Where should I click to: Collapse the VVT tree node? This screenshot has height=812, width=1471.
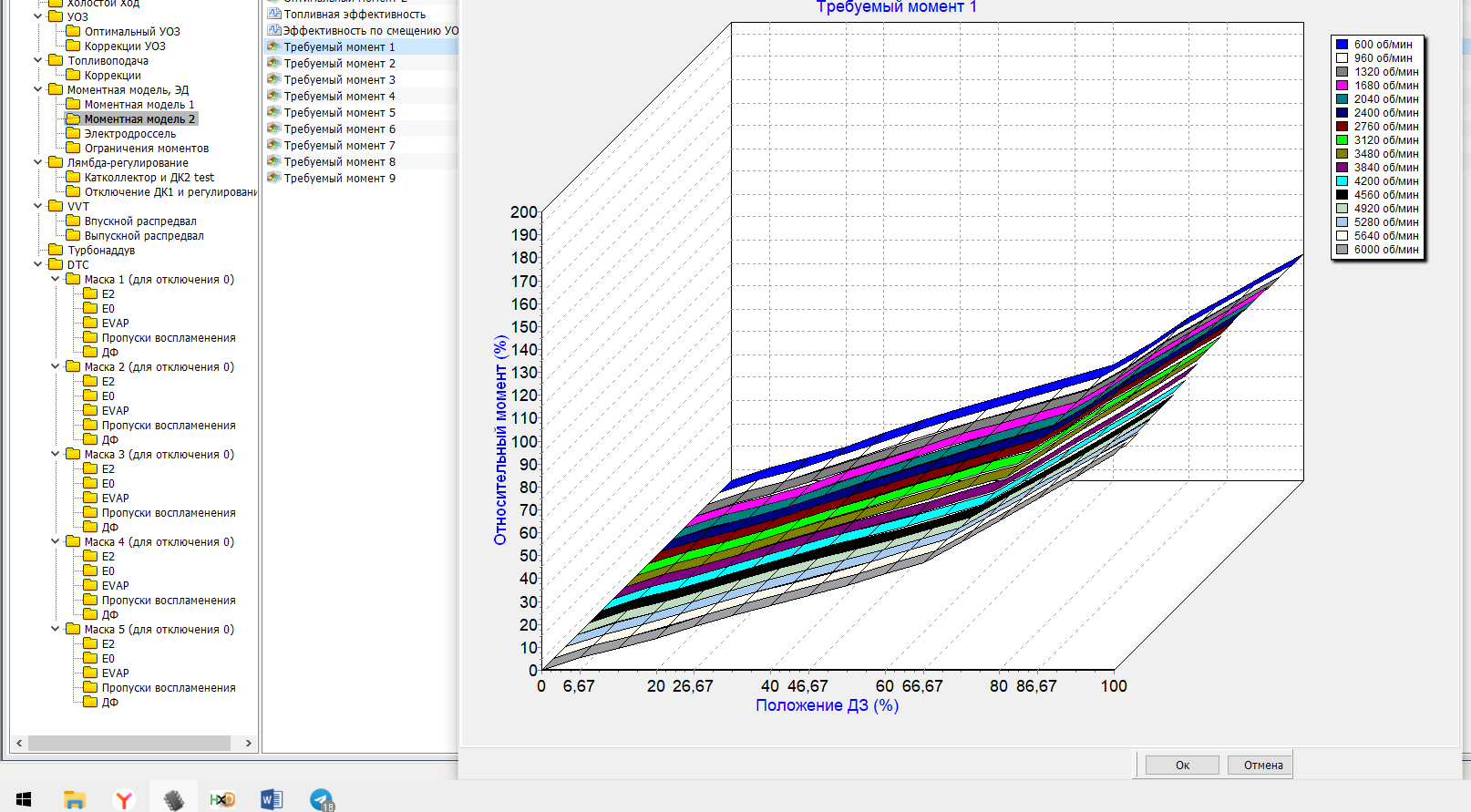click(38, 207)
